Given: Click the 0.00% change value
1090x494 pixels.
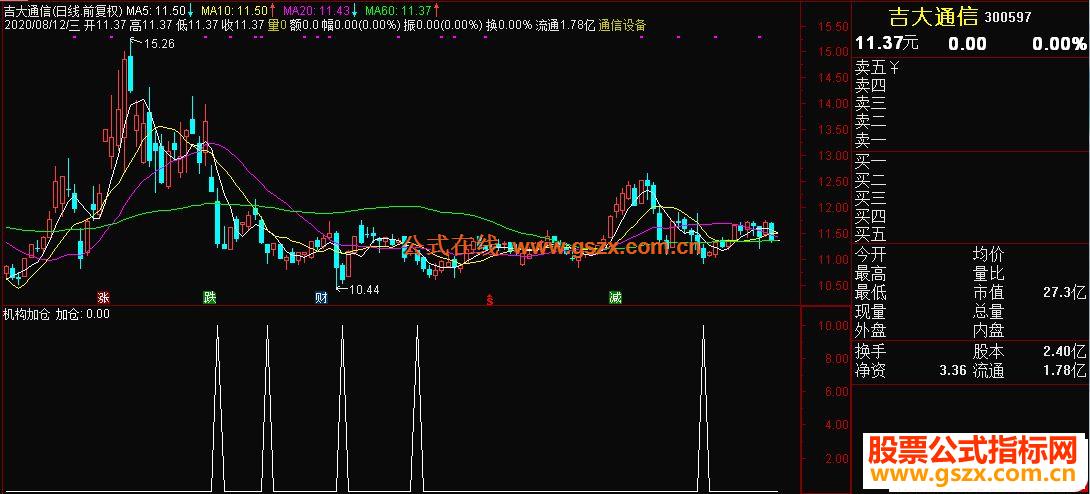Looking at the screenshot, I should (x=1059, y=44).
